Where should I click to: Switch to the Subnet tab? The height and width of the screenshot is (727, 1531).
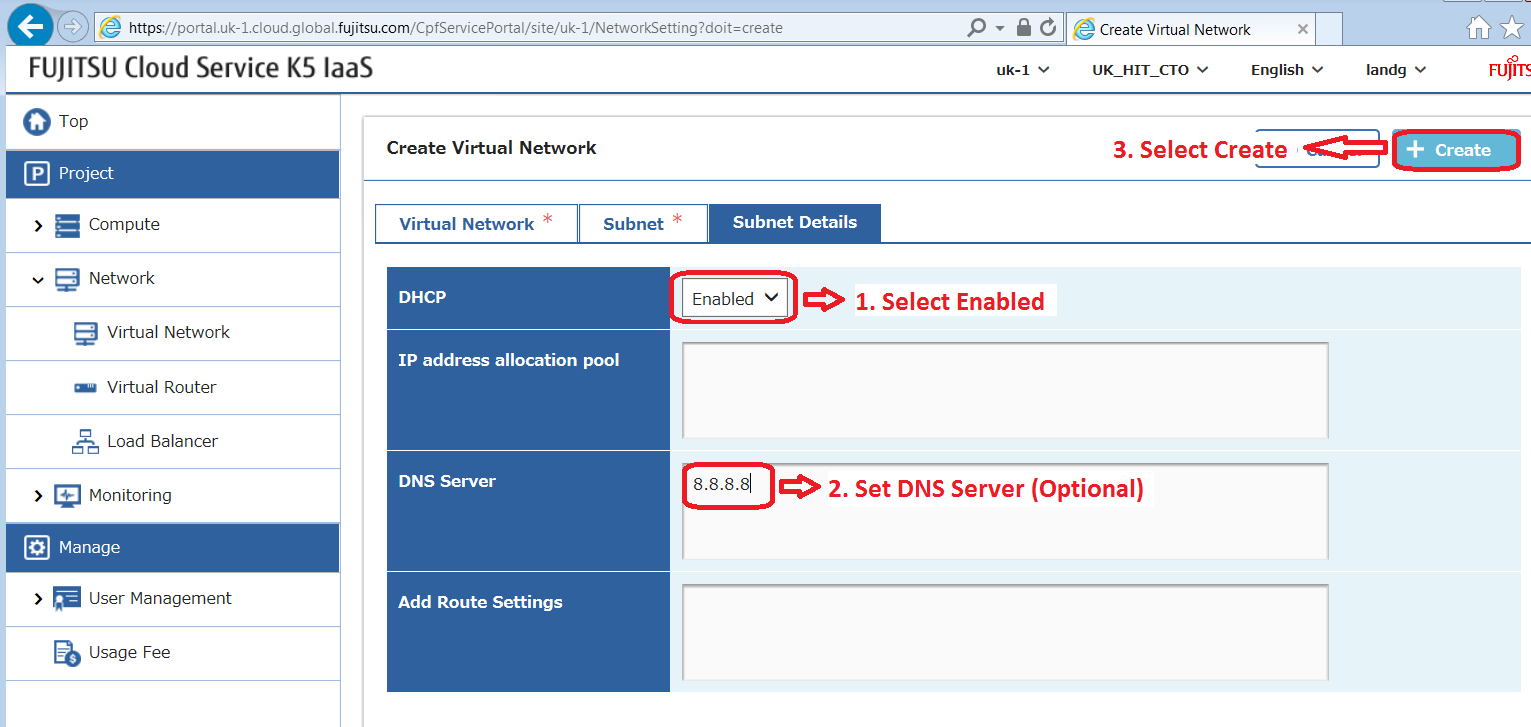(643, 223)
